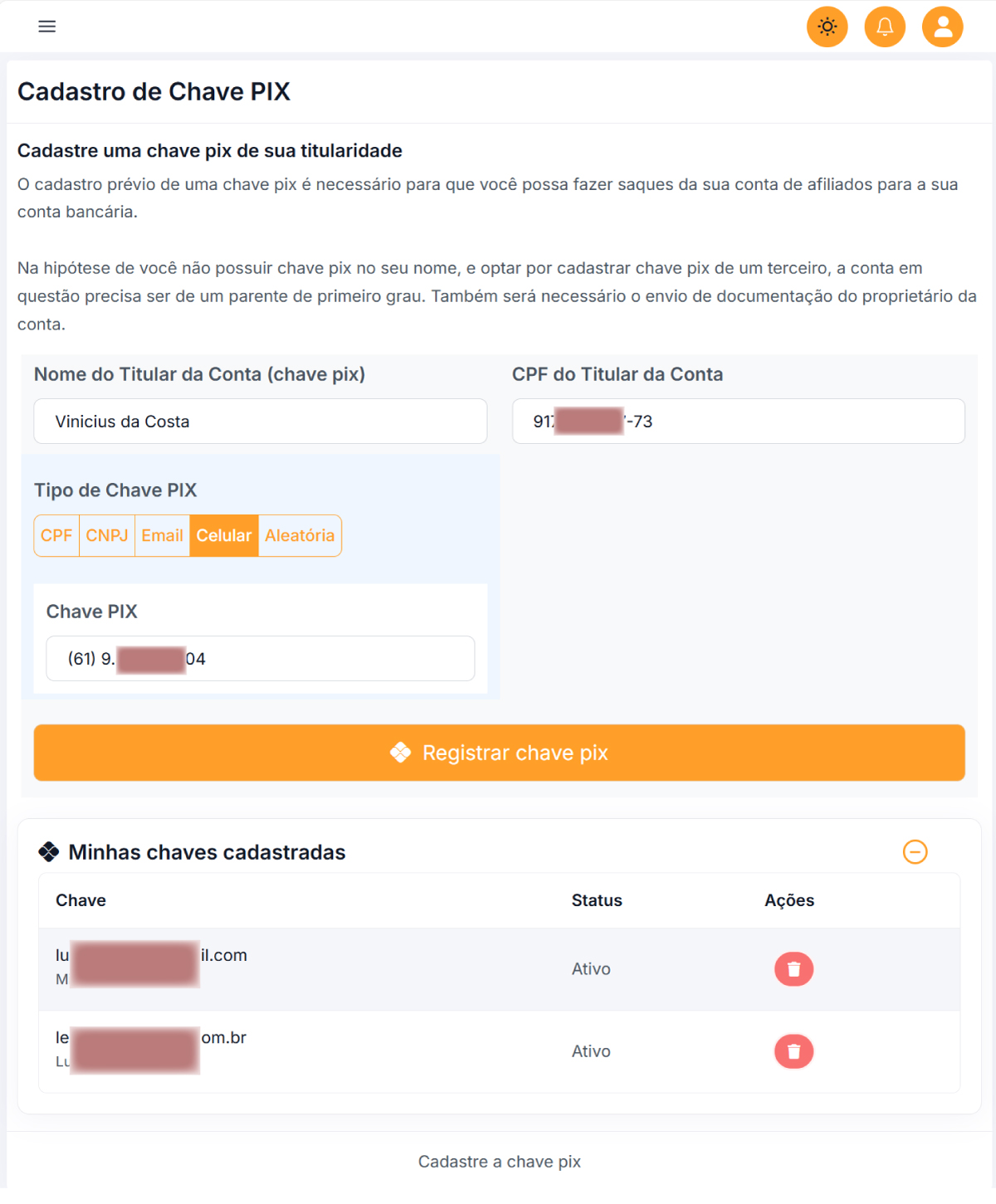
Task: Choose Celular key type option
Action: [224, 536]
